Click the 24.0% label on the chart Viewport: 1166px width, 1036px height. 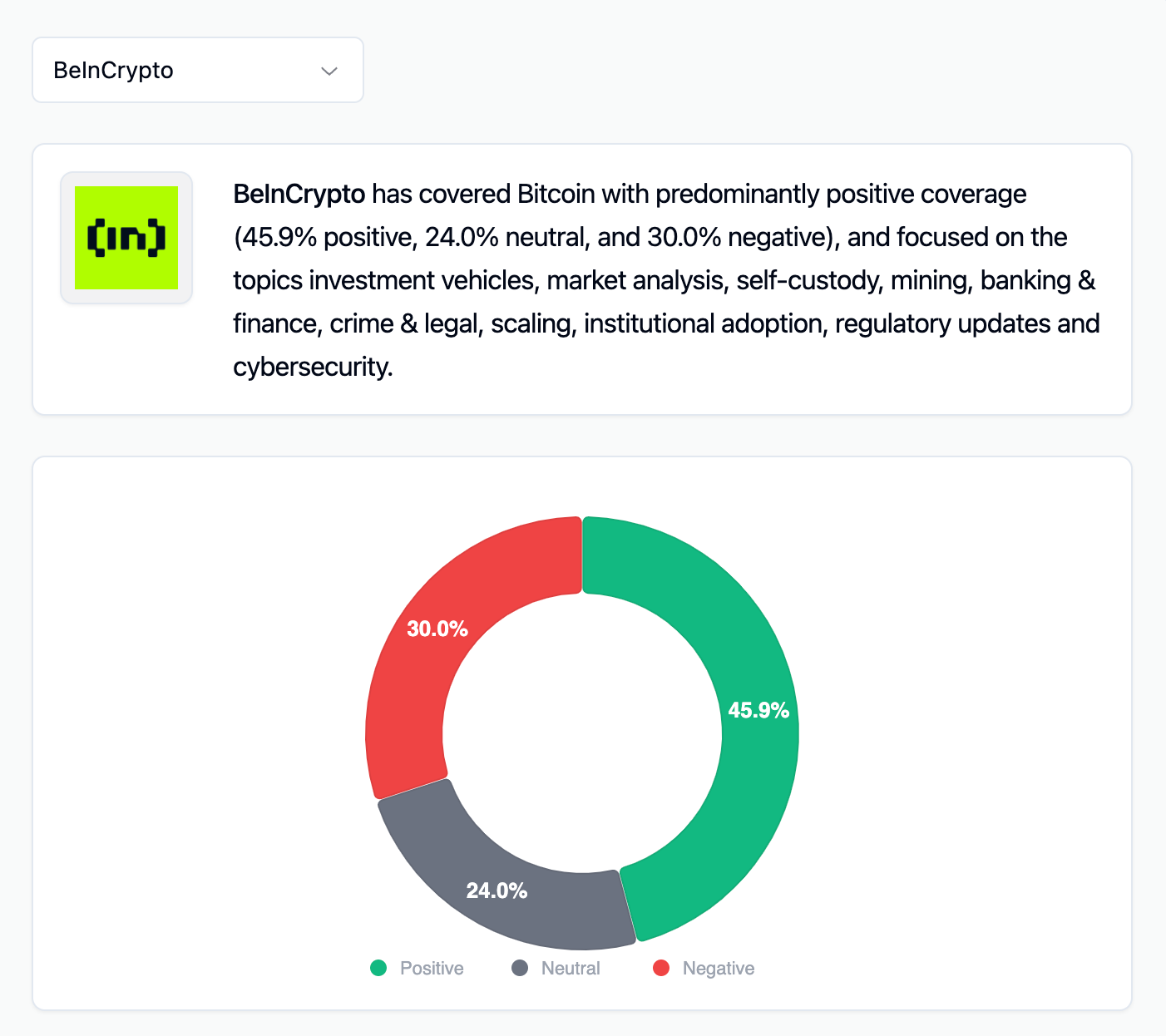[497, 890]
